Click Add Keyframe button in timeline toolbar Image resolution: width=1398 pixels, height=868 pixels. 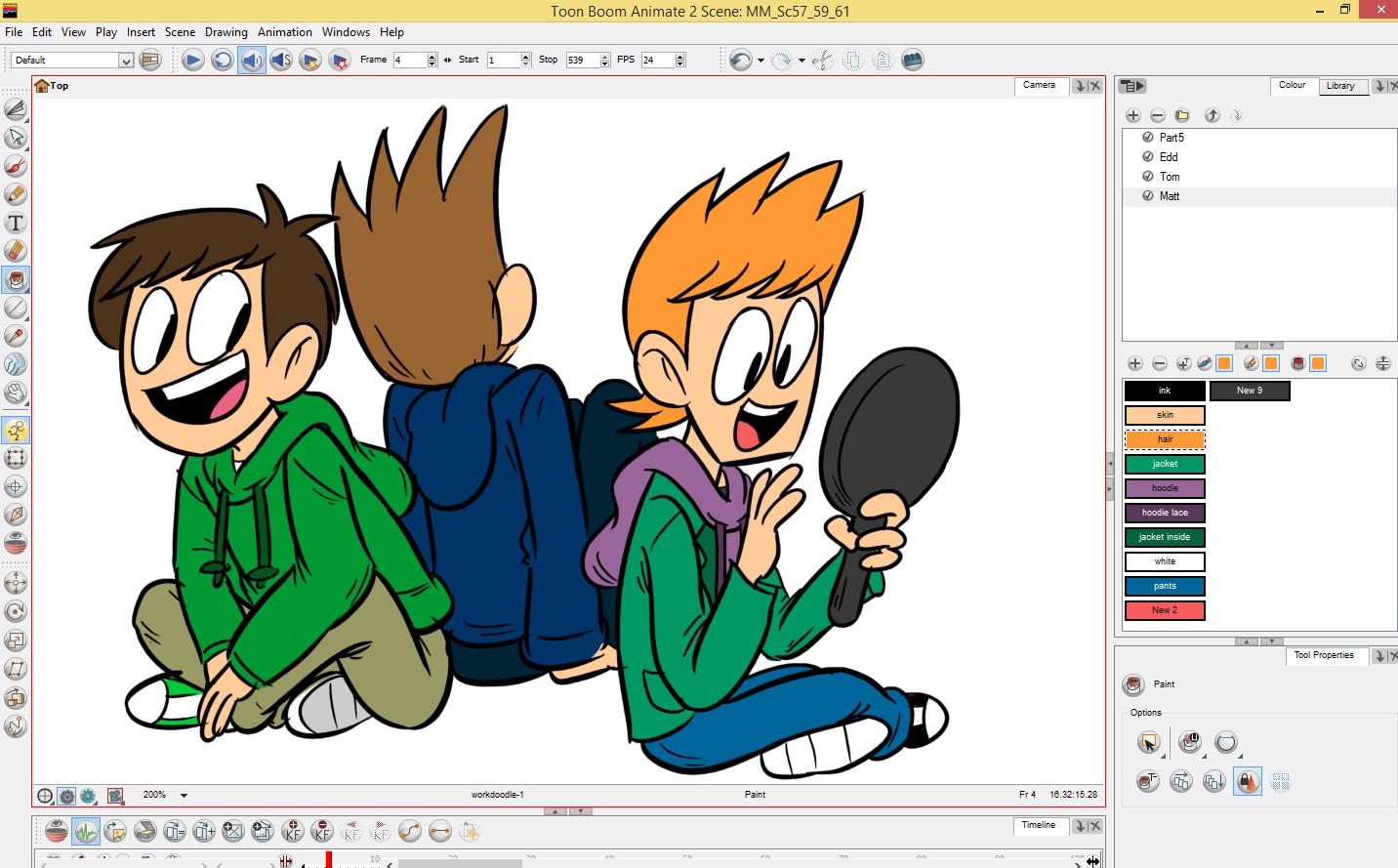click(293, 832)
